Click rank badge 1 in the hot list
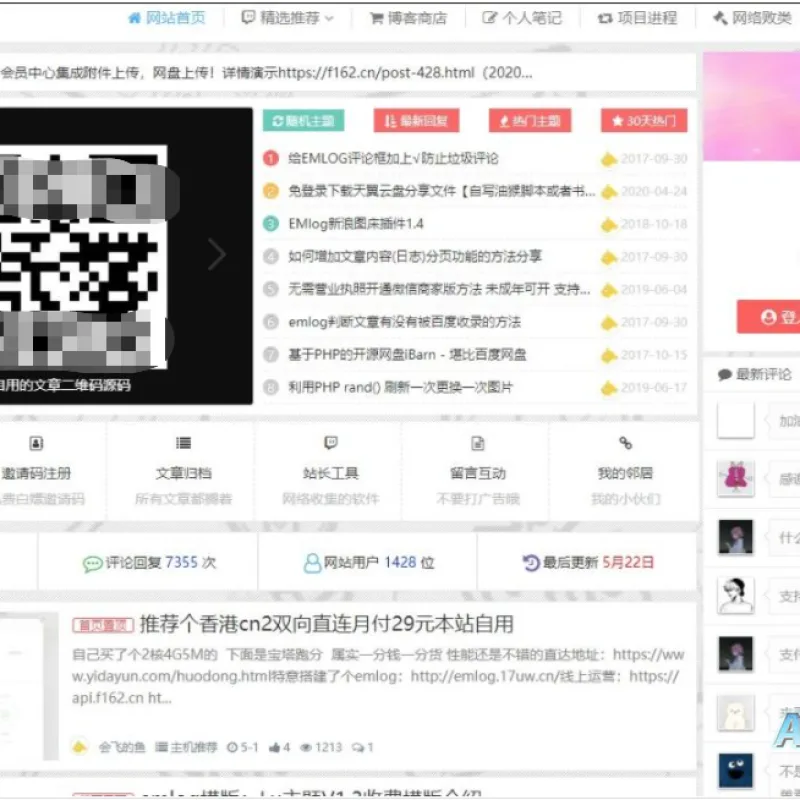This screenshot has height=800, width=800. click(x=271, y=159)
